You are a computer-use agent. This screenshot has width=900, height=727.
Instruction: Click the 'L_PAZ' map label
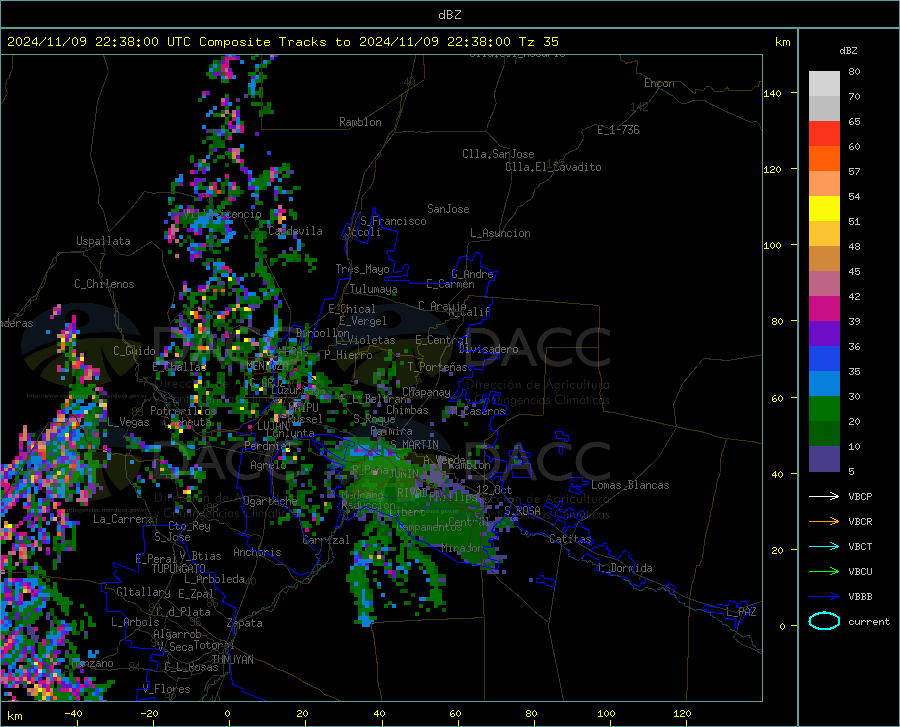tap(741, 612)
